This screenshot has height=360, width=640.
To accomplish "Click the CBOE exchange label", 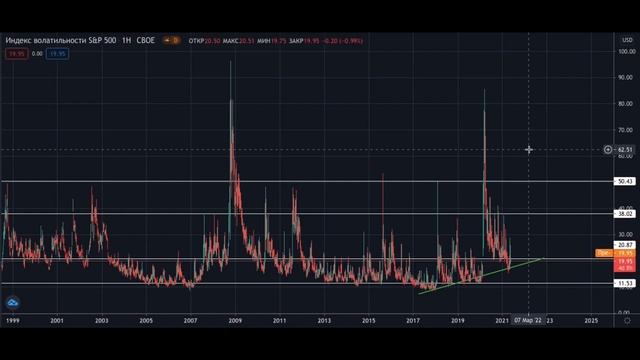I will (x=146, y=40).
